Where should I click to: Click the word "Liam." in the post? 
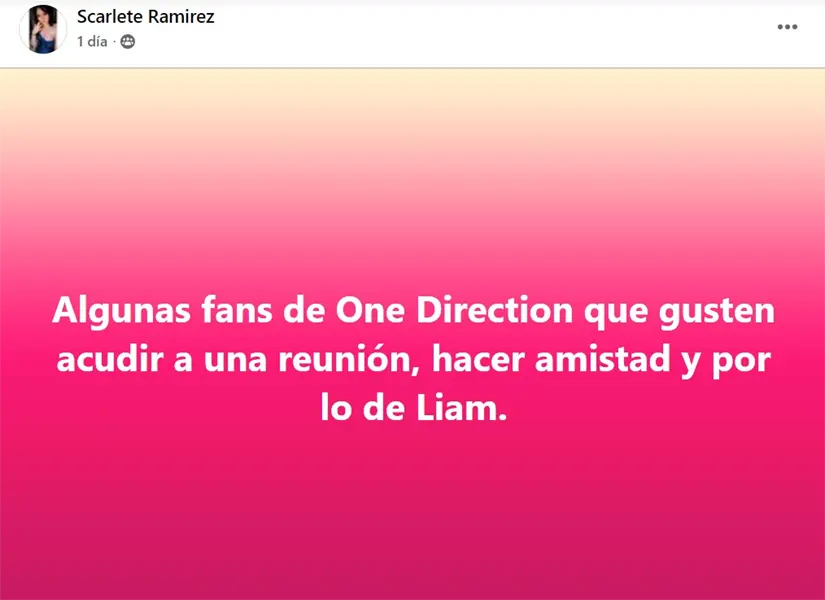pyautogui.click(x=461, y=408)
